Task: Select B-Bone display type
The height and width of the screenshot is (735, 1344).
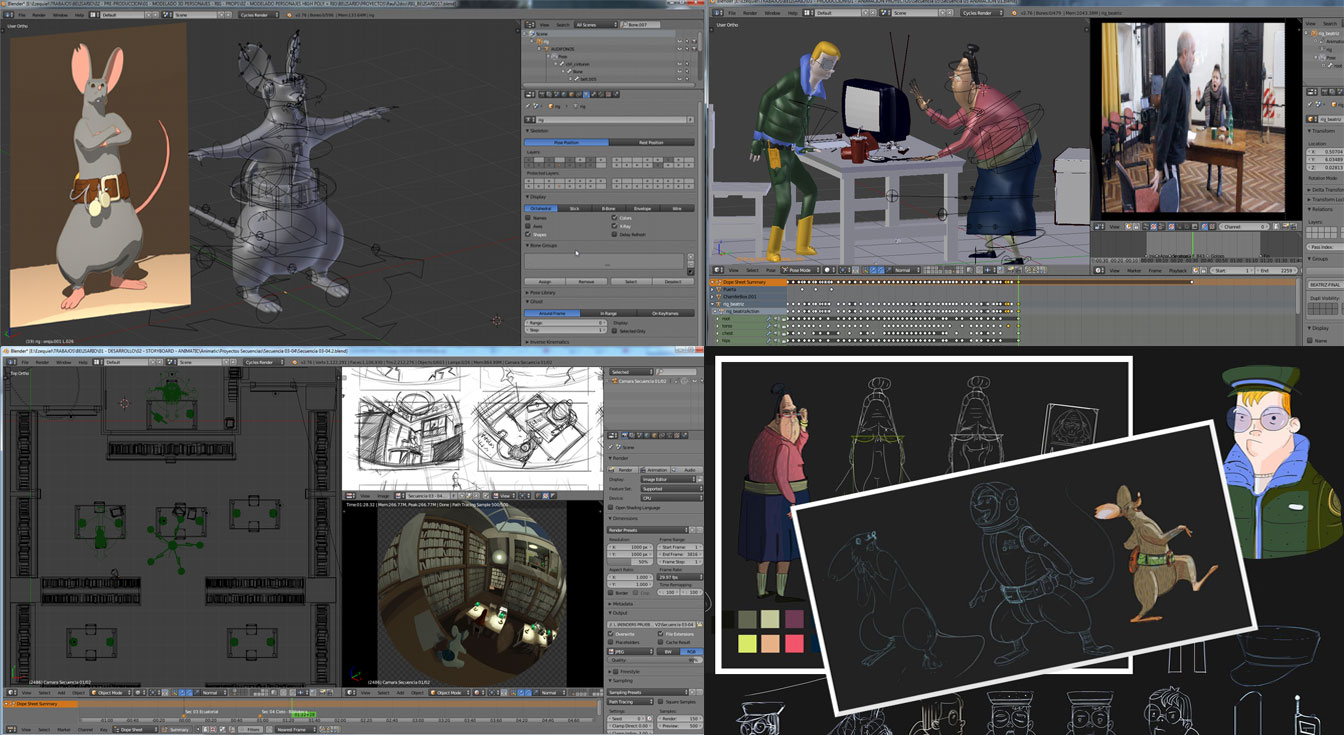Action: point(608,209)
